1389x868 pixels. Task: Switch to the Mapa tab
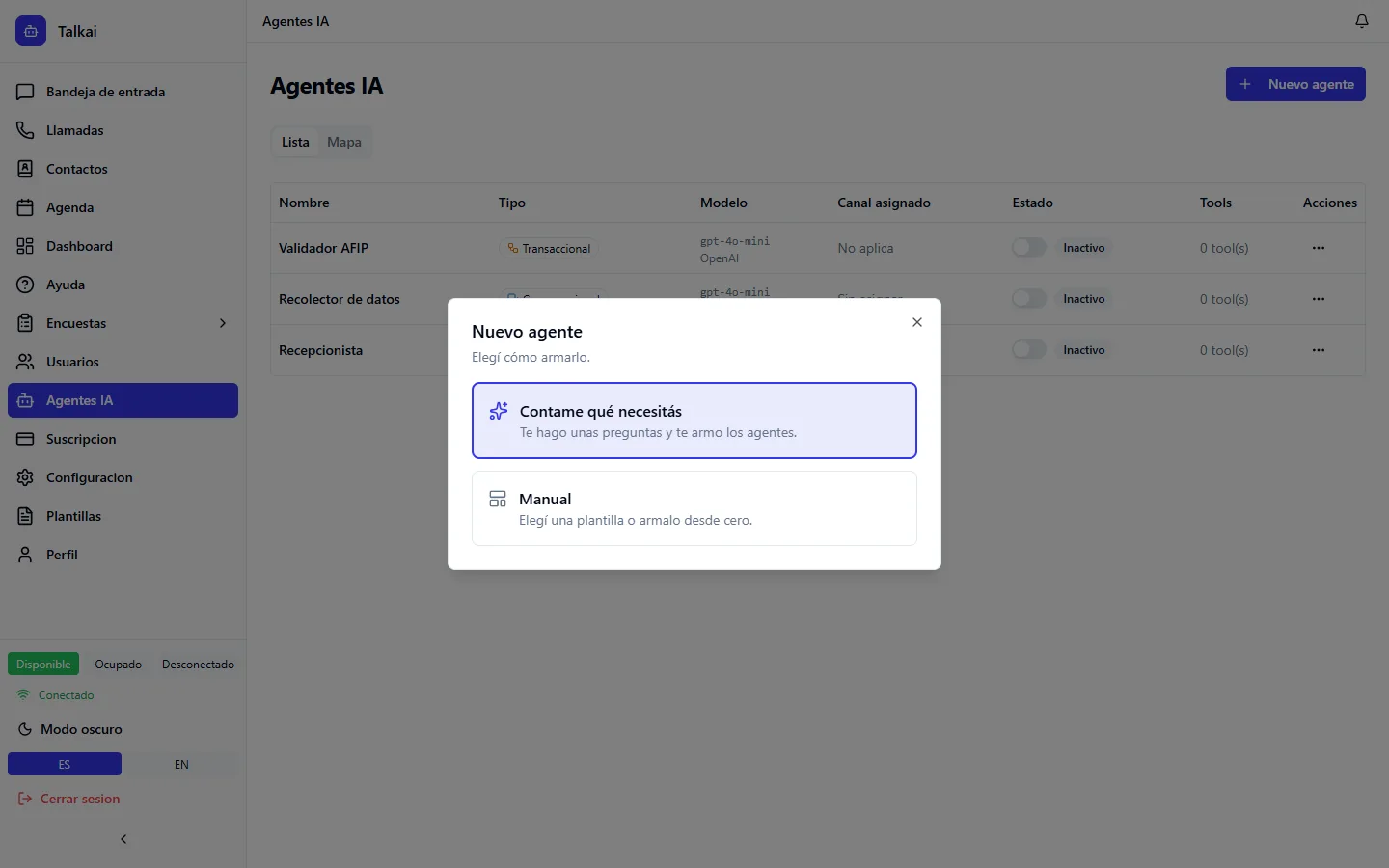tap(344, 142)
